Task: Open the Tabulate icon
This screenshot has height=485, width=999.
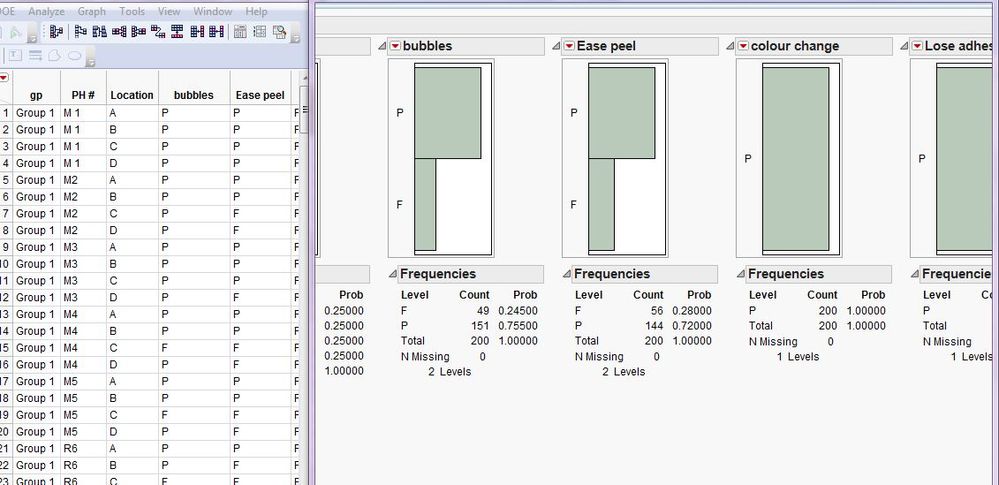Action: click(x=240, y=31)
